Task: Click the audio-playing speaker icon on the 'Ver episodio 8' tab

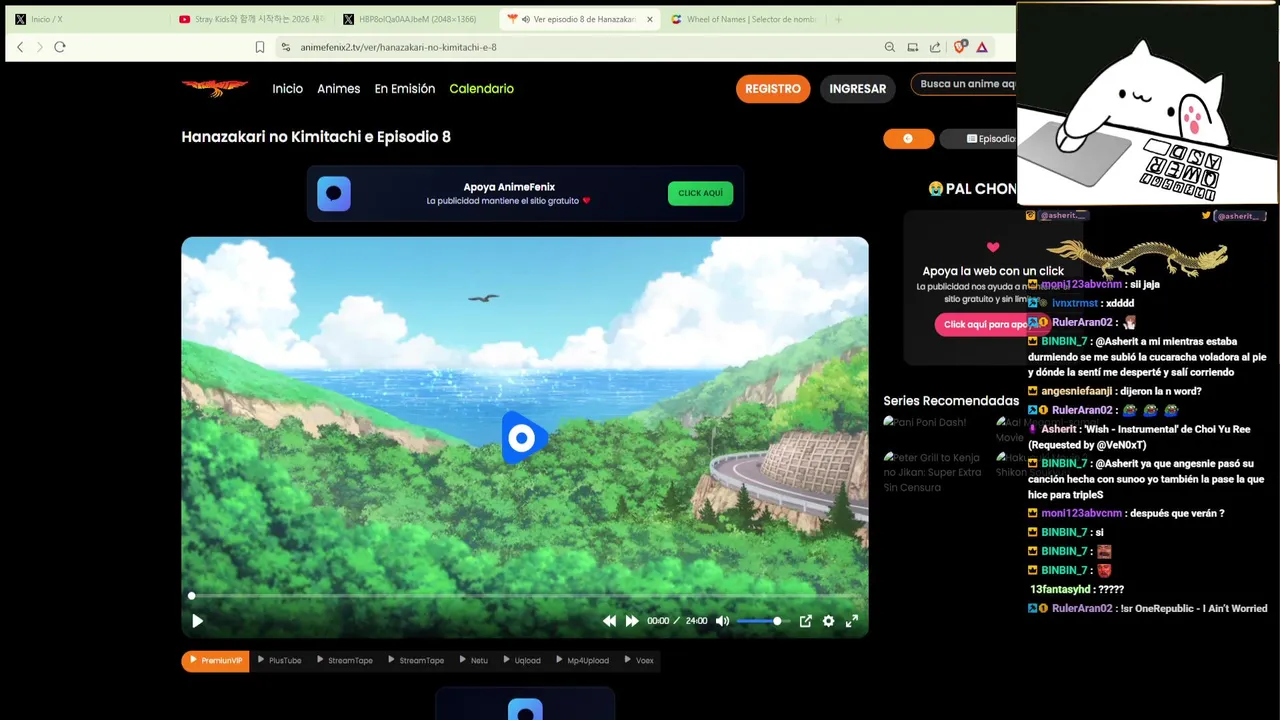Action: coord(526,19)
